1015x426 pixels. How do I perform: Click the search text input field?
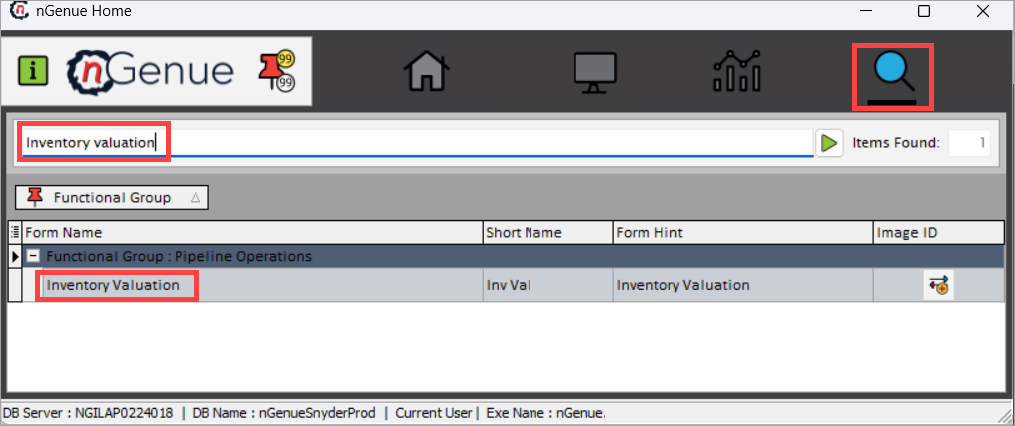(x=418, y=143)
